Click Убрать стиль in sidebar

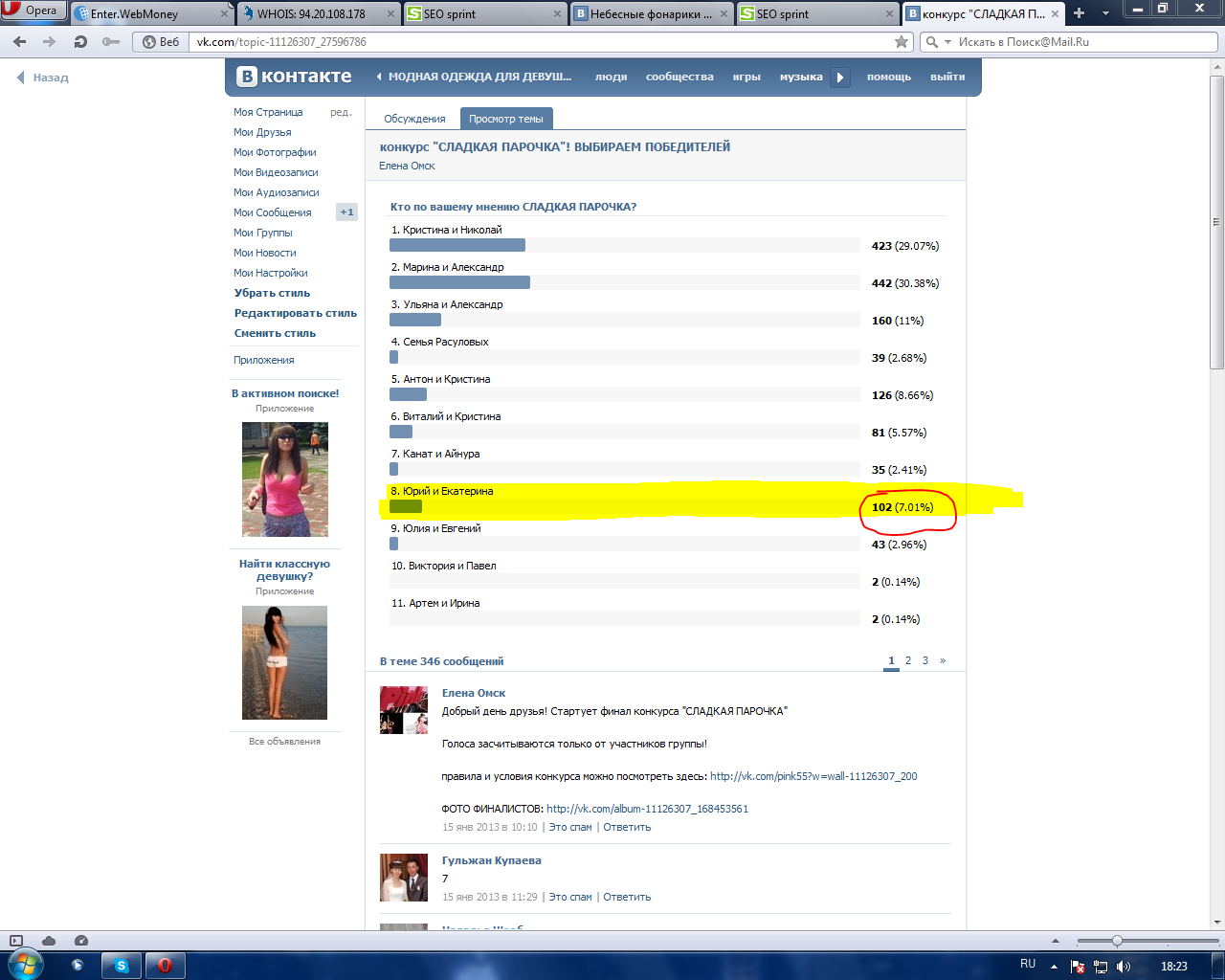272,293
